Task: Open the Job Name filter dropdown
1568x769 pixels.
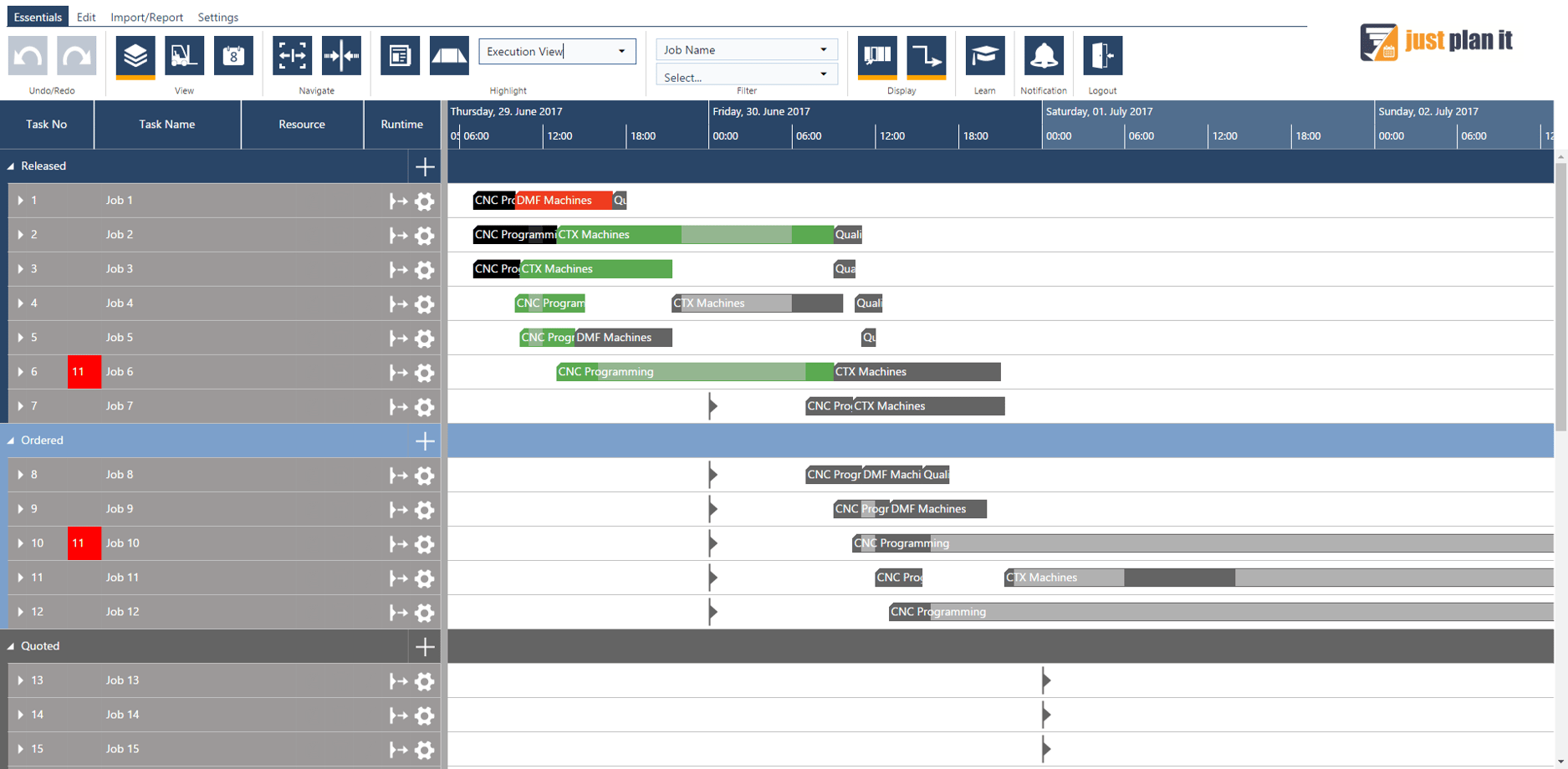Action: [825, 49]
